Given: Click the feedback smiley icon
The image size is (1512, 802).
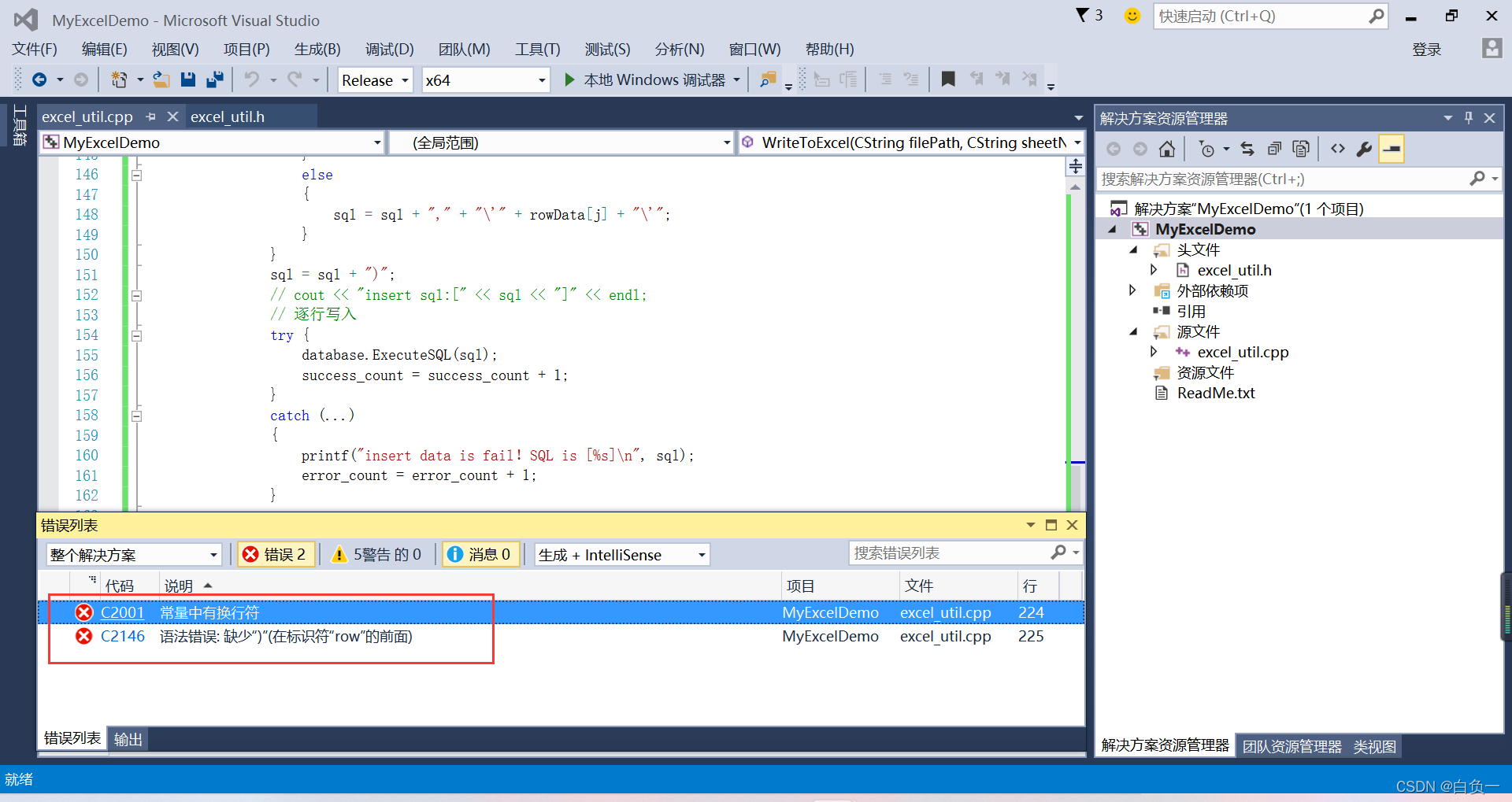Looking at the screenshot, I should (x=1132, y=16).
